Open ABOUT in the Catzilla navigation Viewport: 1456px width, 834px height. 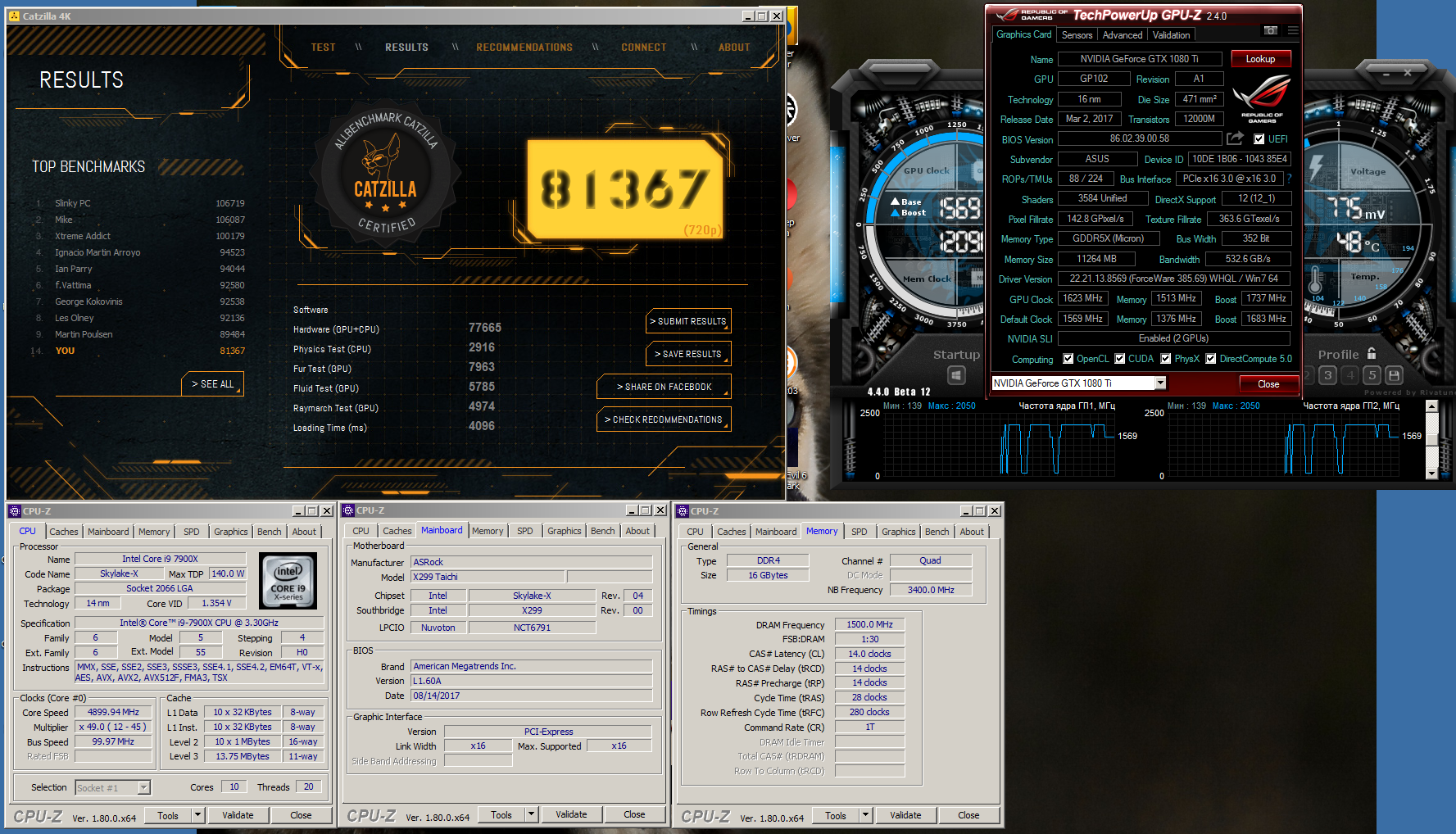click(734, 48)
